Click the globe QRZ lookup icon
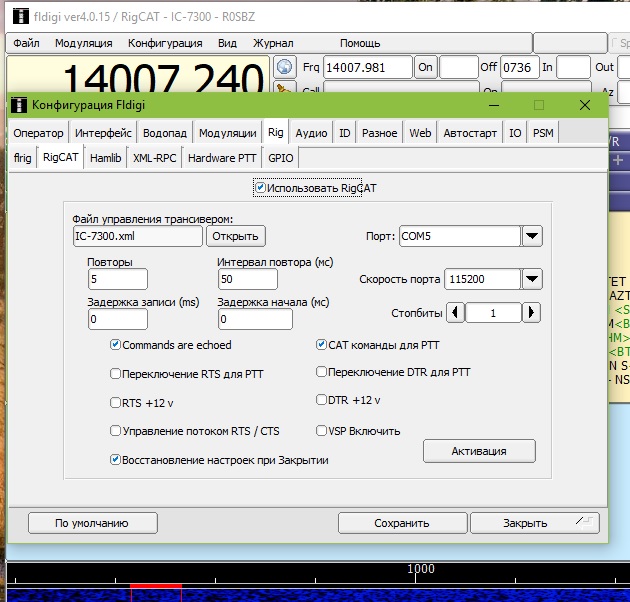 click(285, 67)
